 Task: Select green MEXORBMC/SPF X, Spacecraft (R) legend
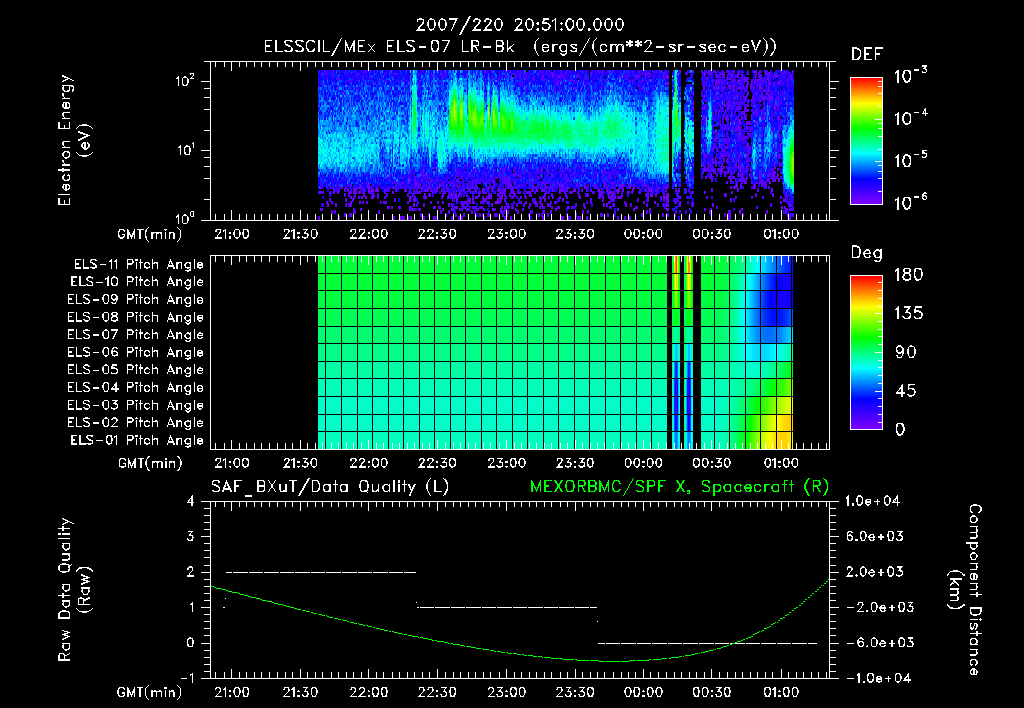(679, 487)
